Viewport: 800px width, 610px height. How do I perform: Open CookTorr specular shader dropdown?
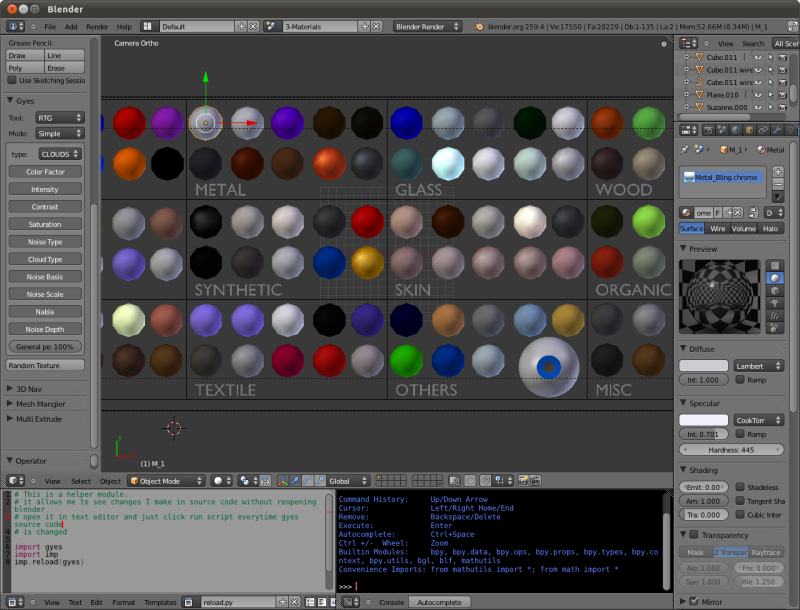pyautogui.click(x=758, y=420)
